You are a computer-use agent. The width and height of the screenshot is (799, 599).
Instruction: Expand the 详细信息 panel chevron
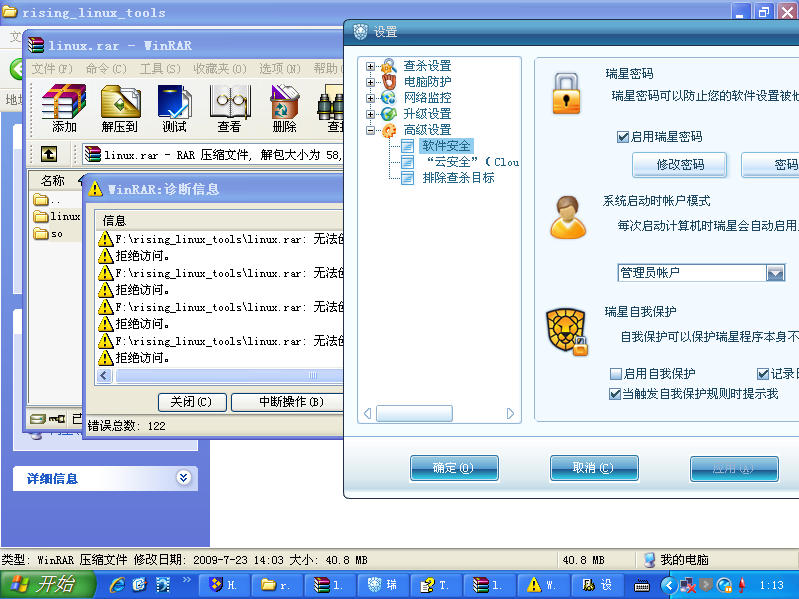pyautogui.click(x=183, y=478)
